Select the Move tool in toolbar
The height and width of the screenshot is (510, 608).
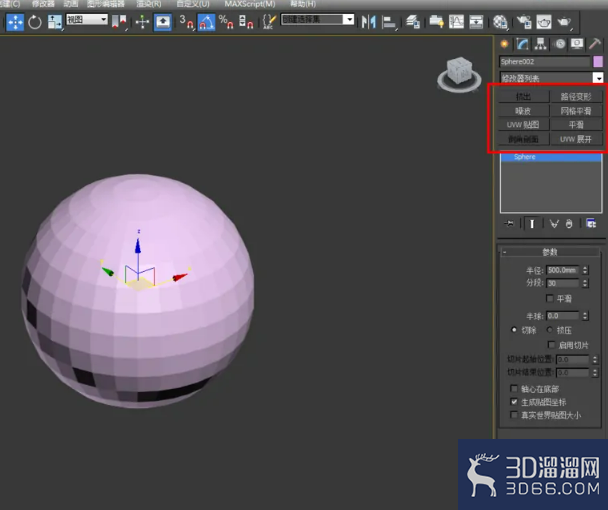(x=15, y=22)
